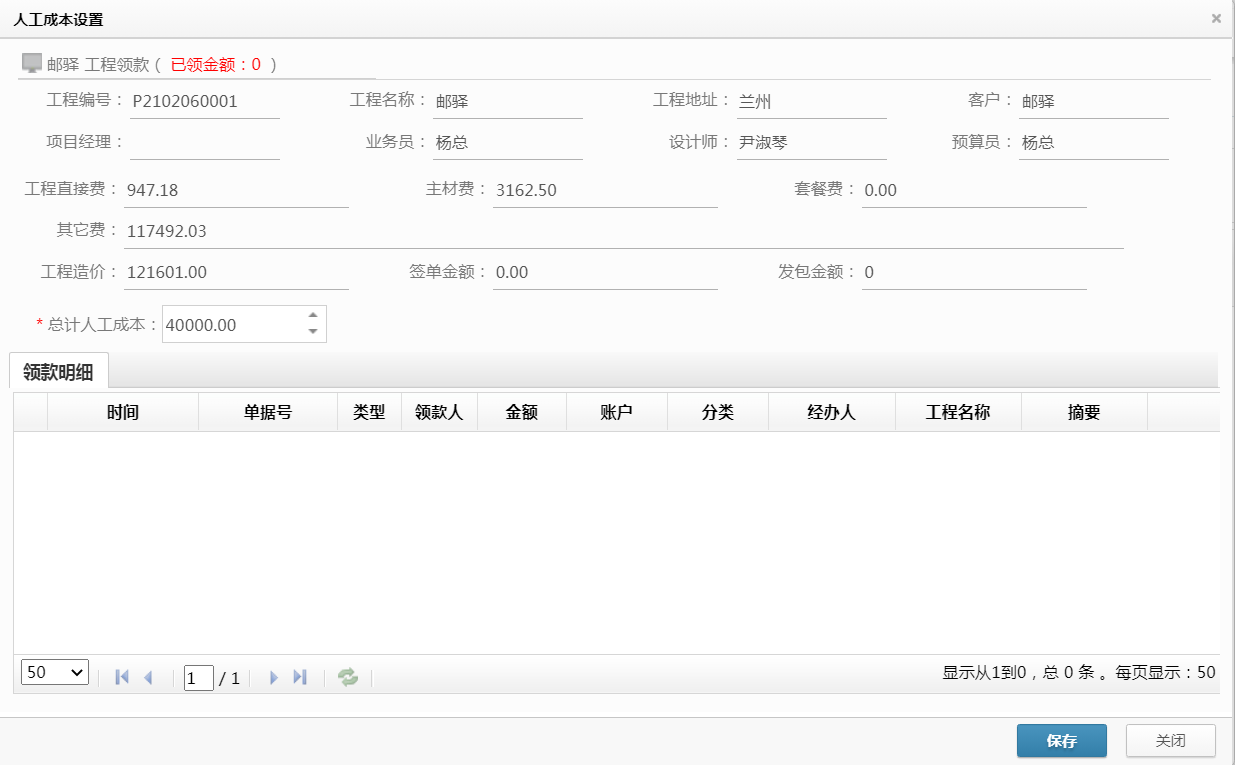Open the page size dropdown showing 50
The width and height of the screenshot is (1235, 765).
point(55,672)
